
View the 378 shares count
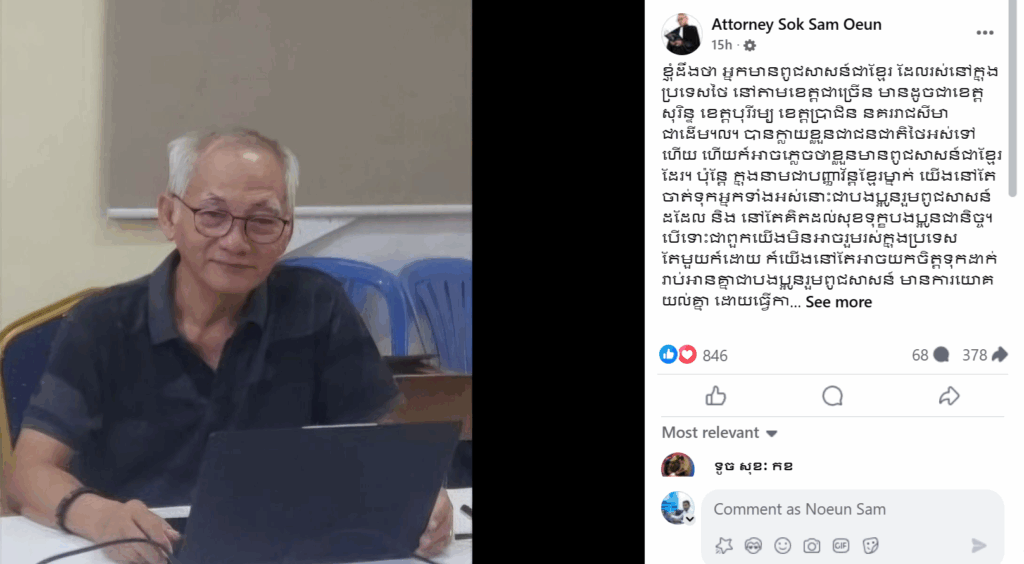pyautogui.click(x=985, y=355)
